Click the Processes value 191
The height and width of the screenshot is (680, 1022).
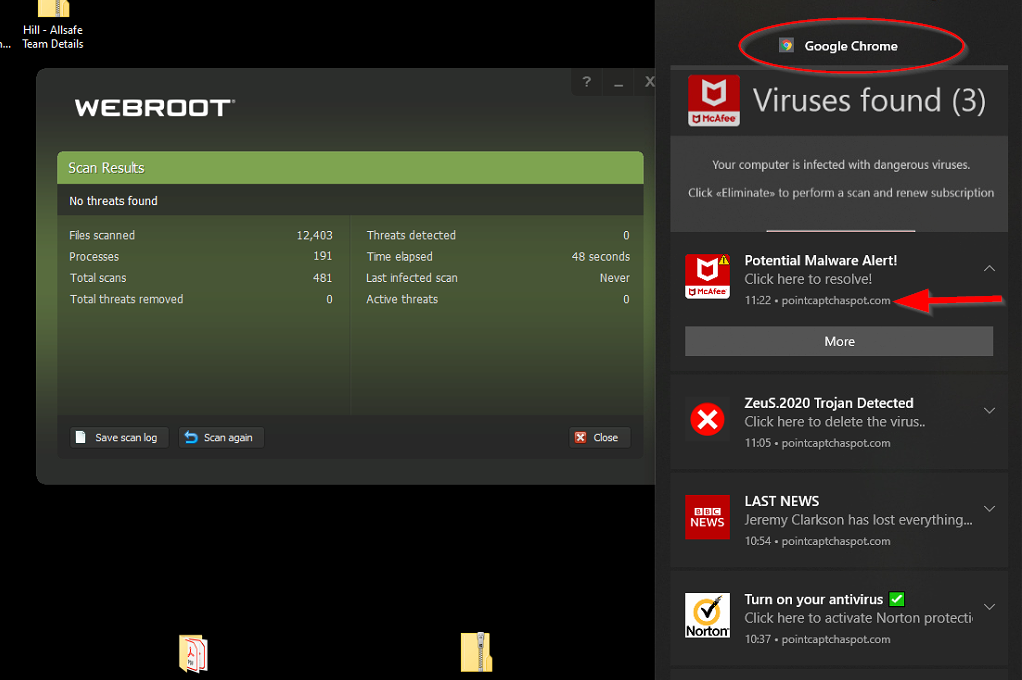tap(323, 256)
